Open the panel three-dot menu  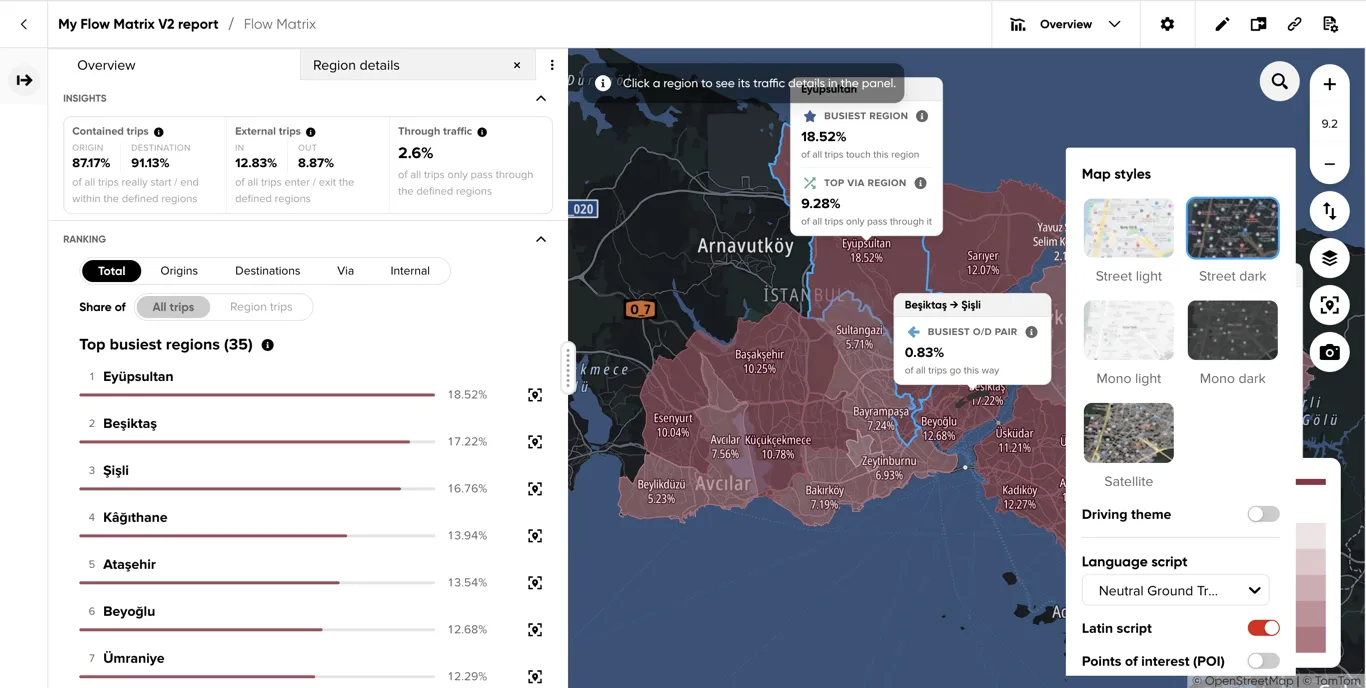point(552,65)
